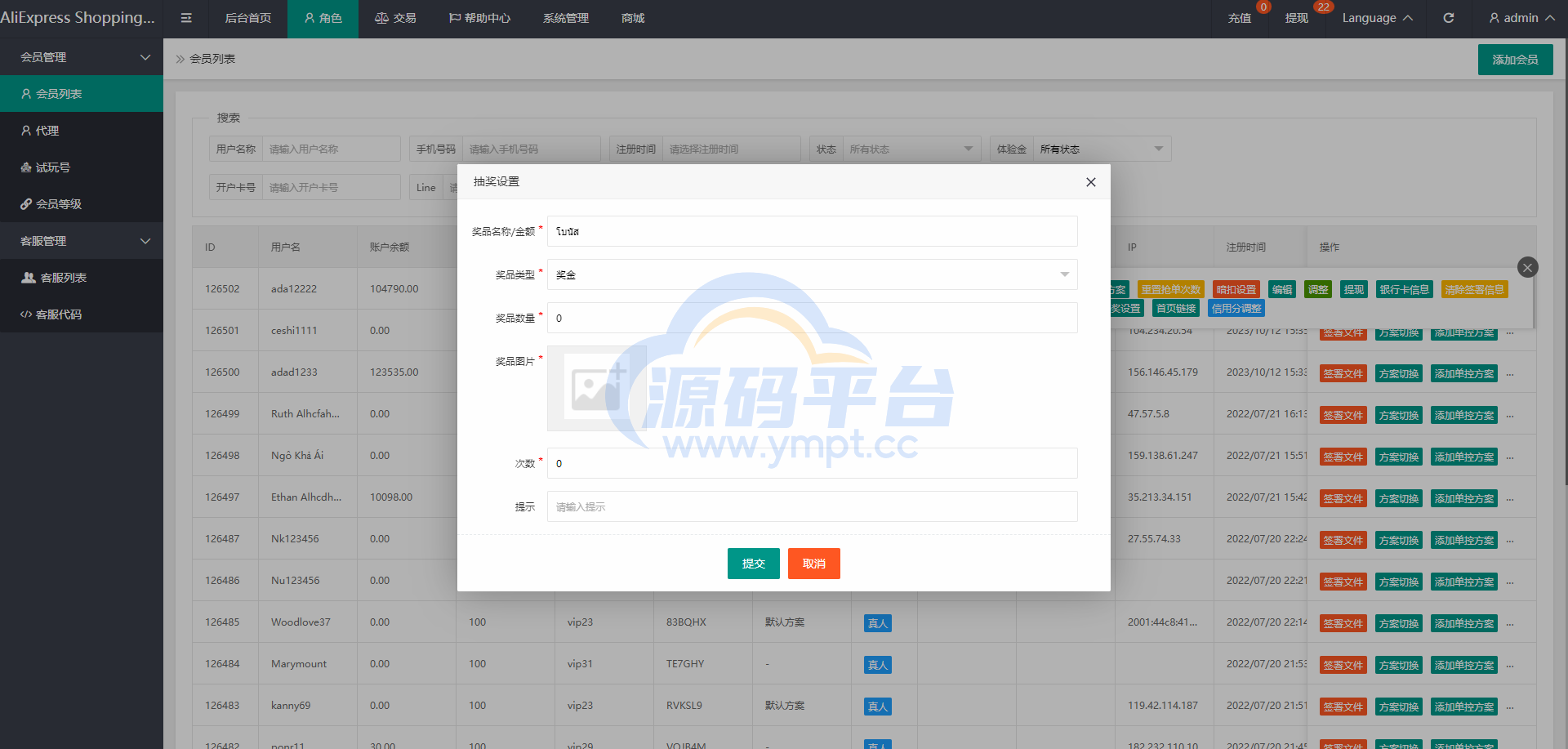Close the 抽奖设置 dialog with the X
The width and height of the screenshot is (1568, 749).
1090,182
